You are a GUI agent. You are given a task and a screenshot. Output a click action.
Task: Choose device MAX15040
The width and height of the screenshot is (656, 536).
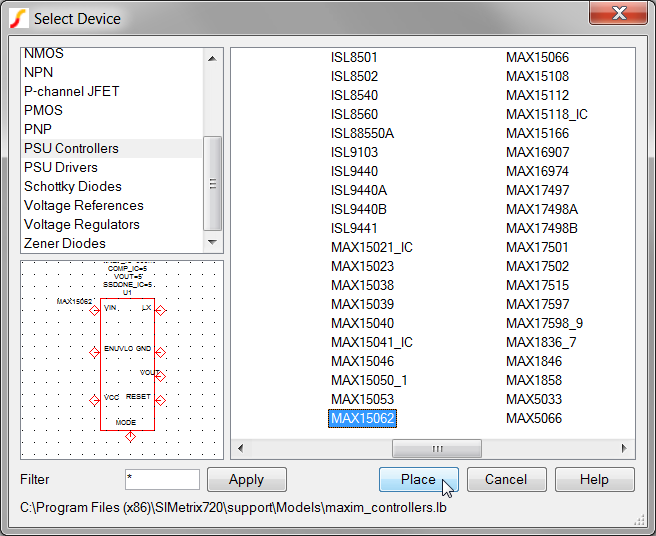tap(363, 323)
